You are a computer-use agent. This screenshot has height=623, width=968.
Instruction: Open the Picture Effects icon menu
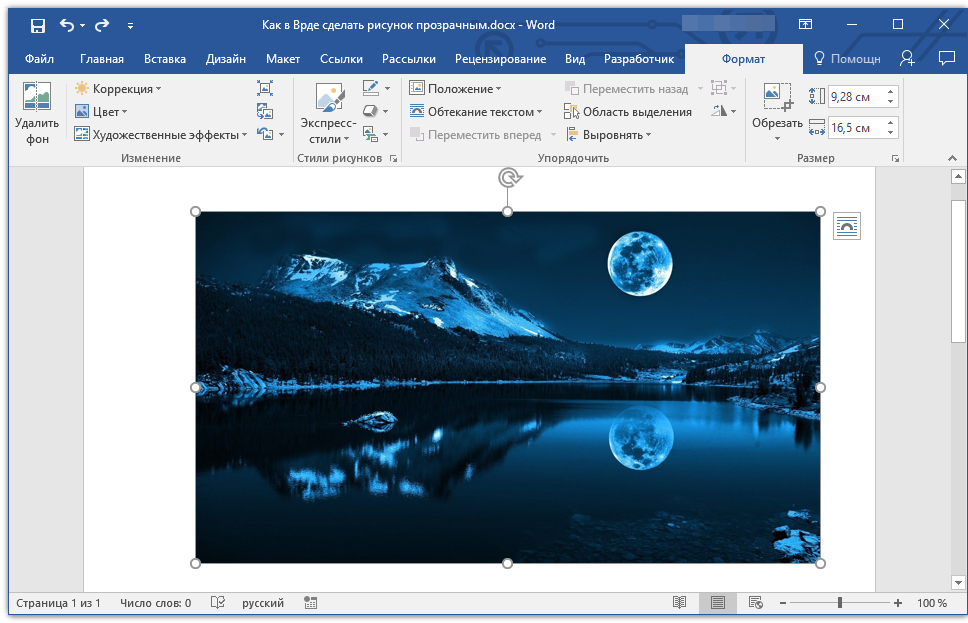tap(371, 111)
